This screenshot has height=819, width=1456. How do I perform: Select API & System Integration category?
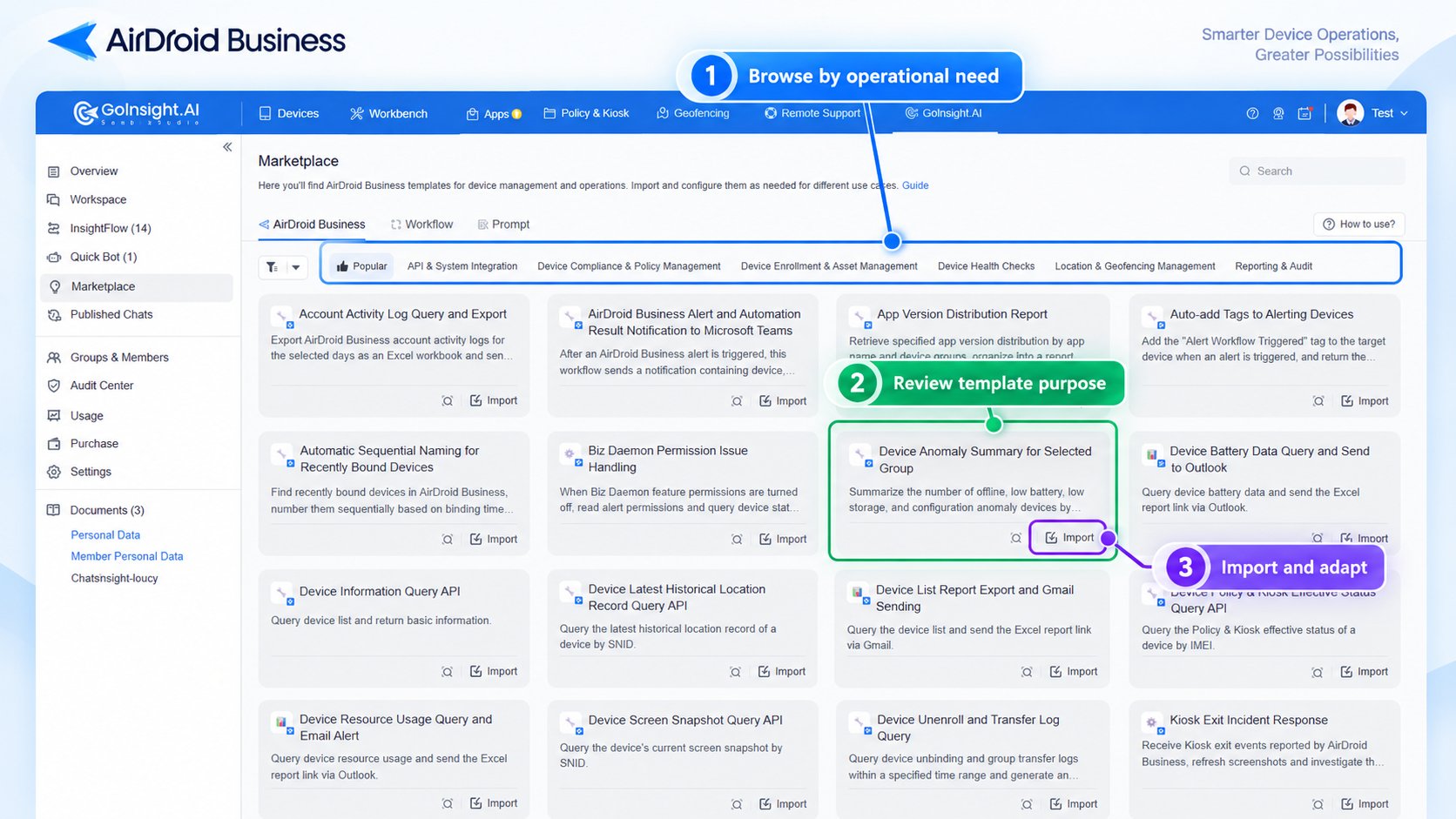(462, 266)
